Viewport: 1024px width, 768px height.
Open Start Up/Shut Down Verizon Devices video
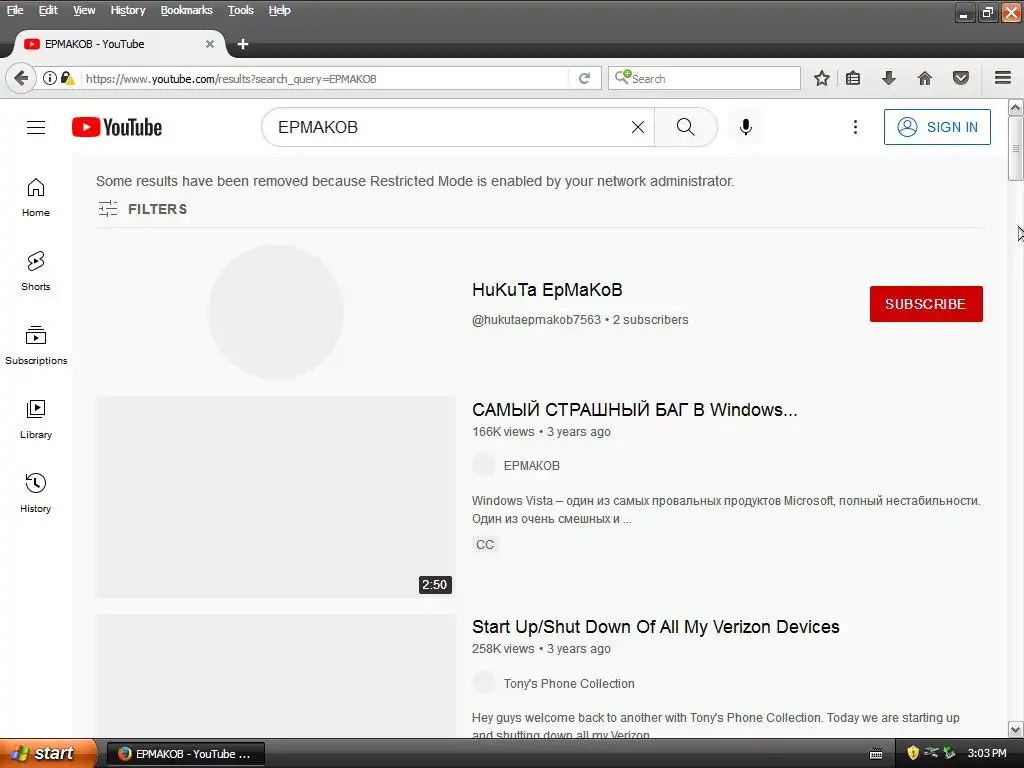tap(656, 627)
